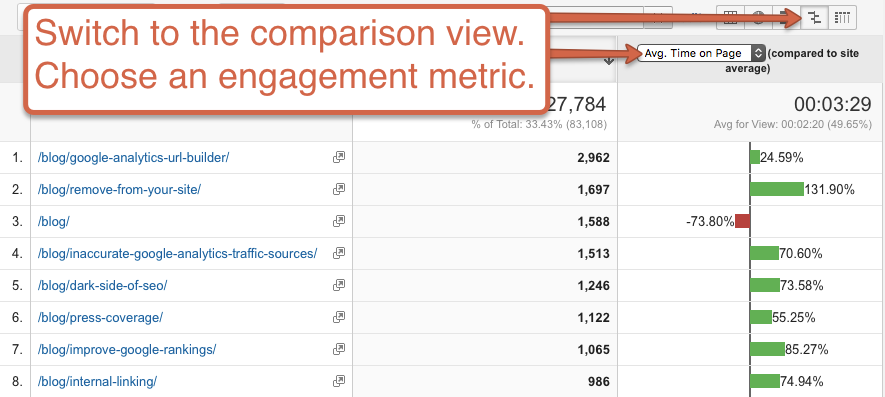Open remove-from-your-site page in new window icon
885x397 pixels.
(339, 190)
